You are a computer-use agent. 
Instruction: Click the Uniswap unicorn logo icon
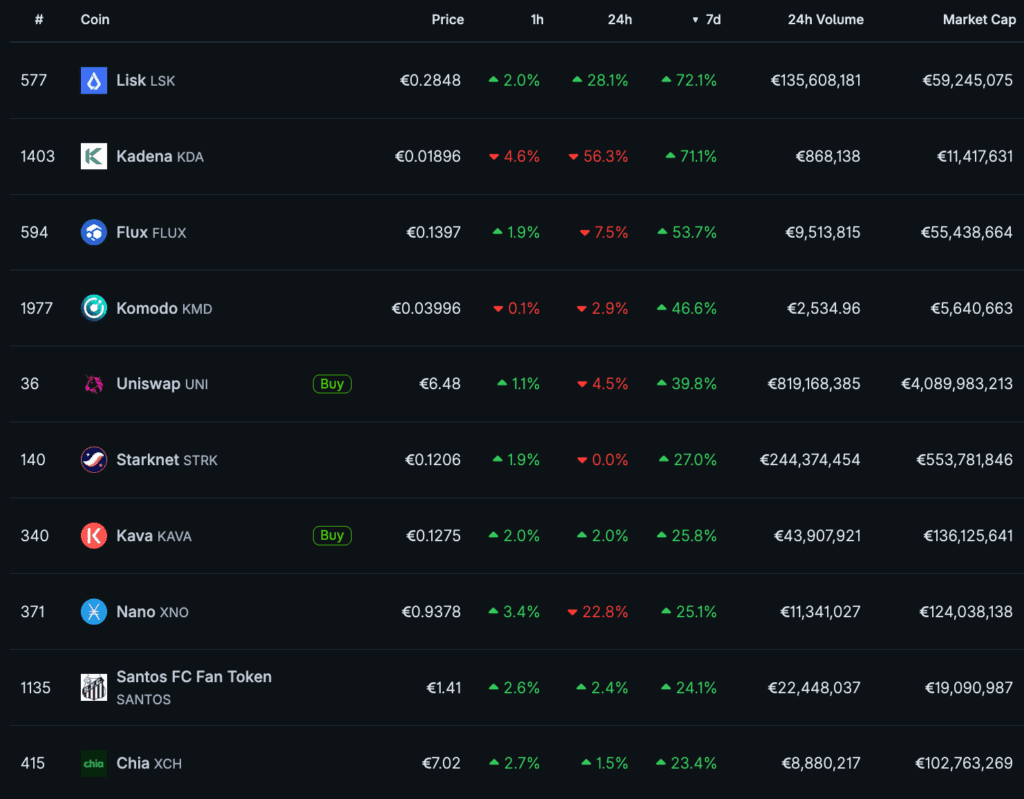pyautogui.click(x=93, y=384)
